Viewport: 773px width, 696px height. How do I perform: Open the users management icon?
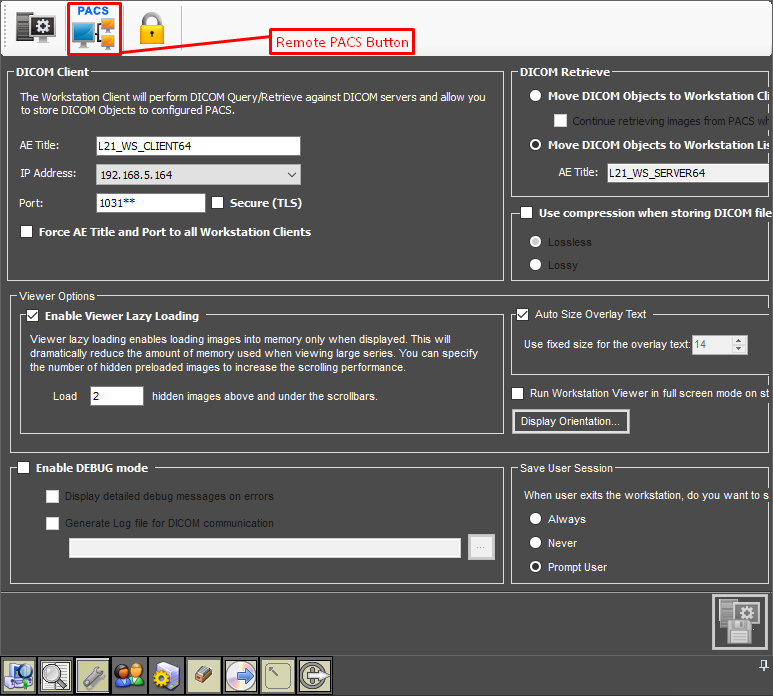(129, 675)
